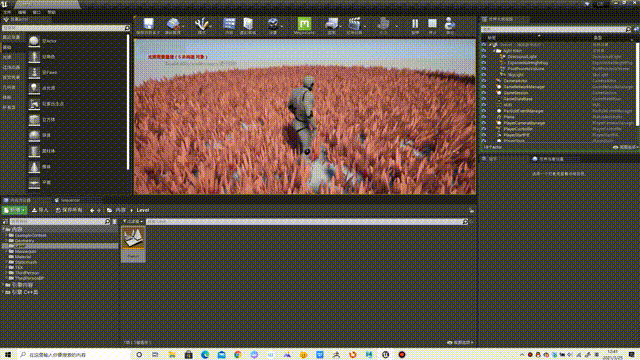This screenshot has width=640, height=360.
Task: Click the Source Control toolbar icon
Action: [x=173, y=24]
